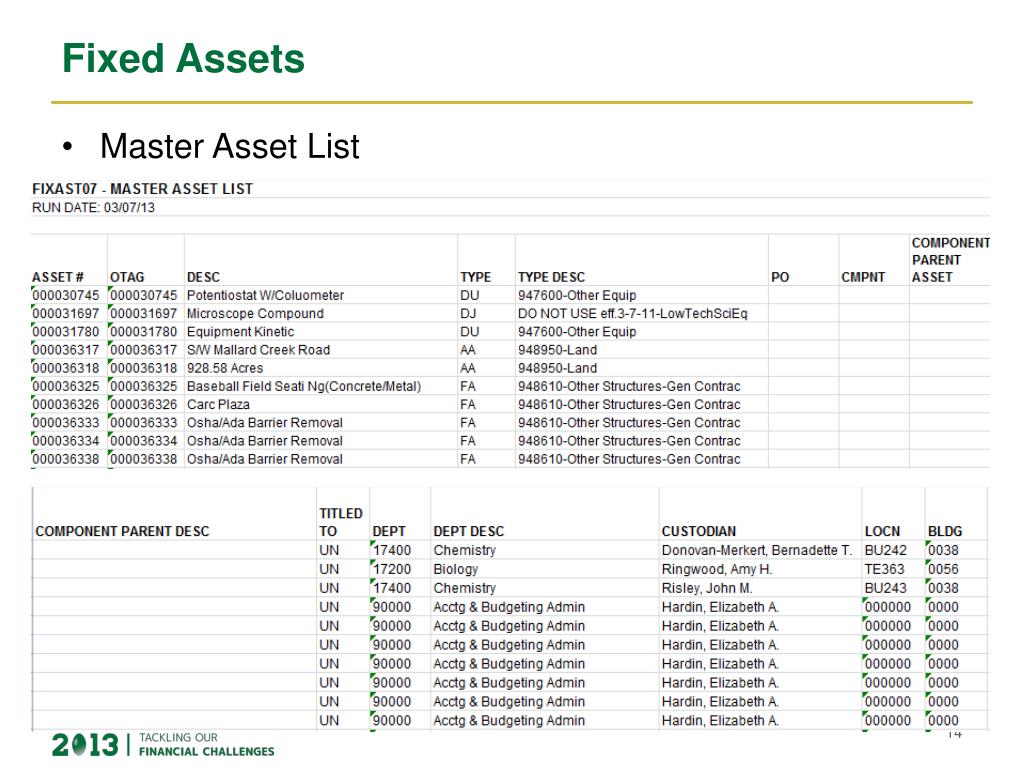Click type code DJ
The image size is (1024, 768).
(468, 313)
